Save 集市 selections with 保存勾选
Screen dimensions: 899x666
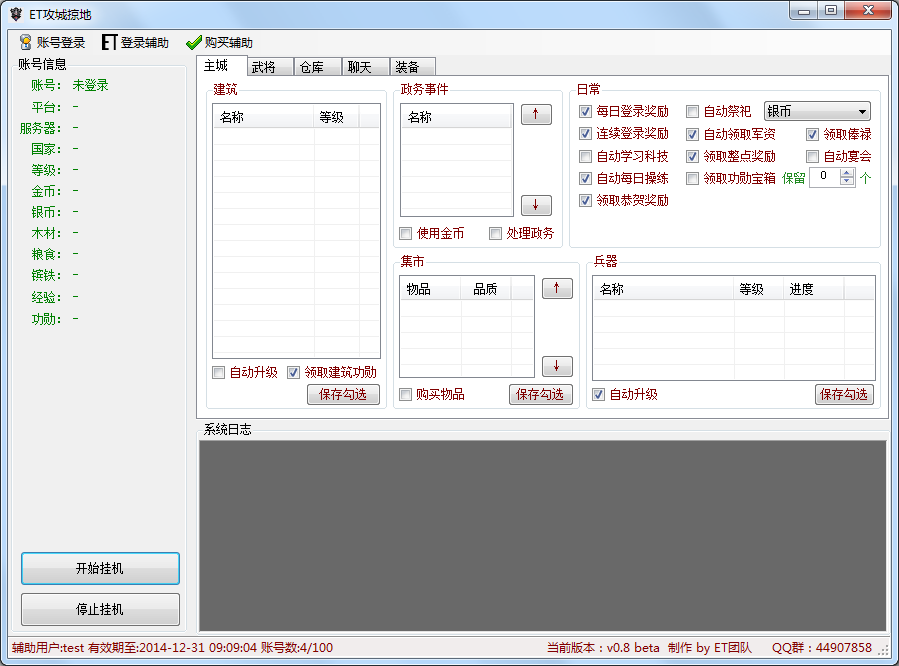coord(541,394)
